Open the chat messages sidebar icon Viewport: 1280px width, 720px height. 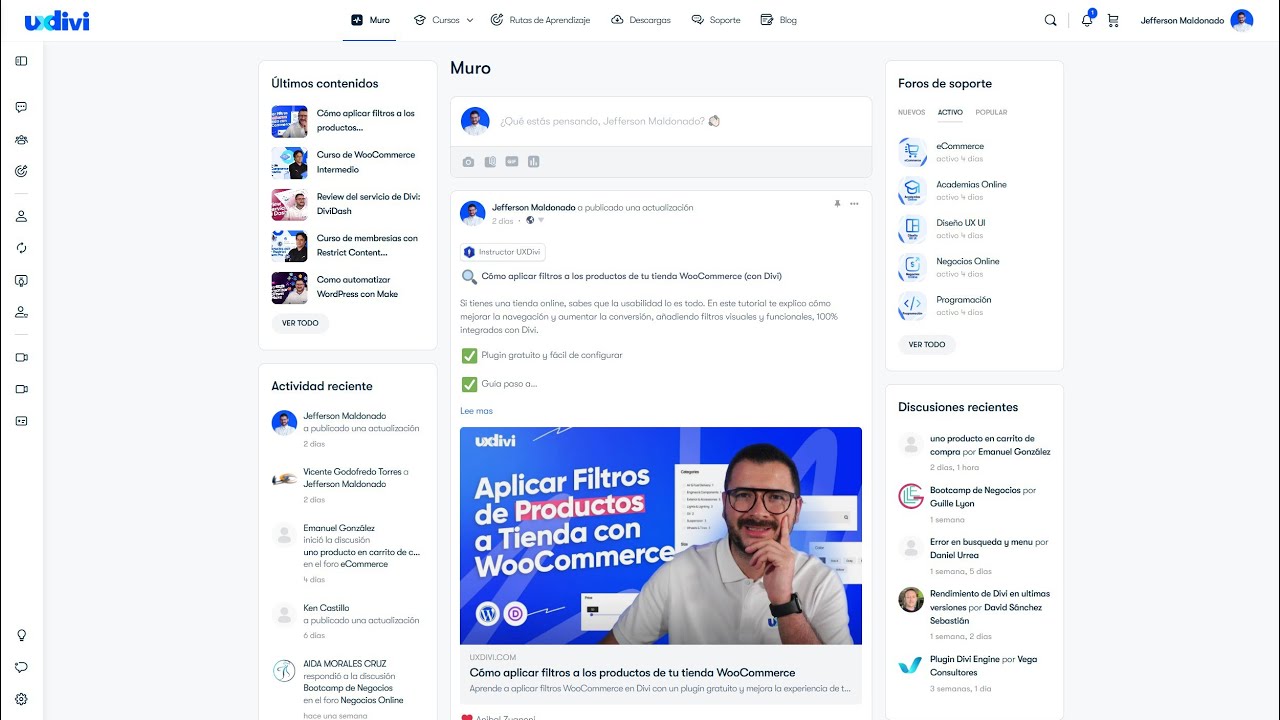[21, 107]
